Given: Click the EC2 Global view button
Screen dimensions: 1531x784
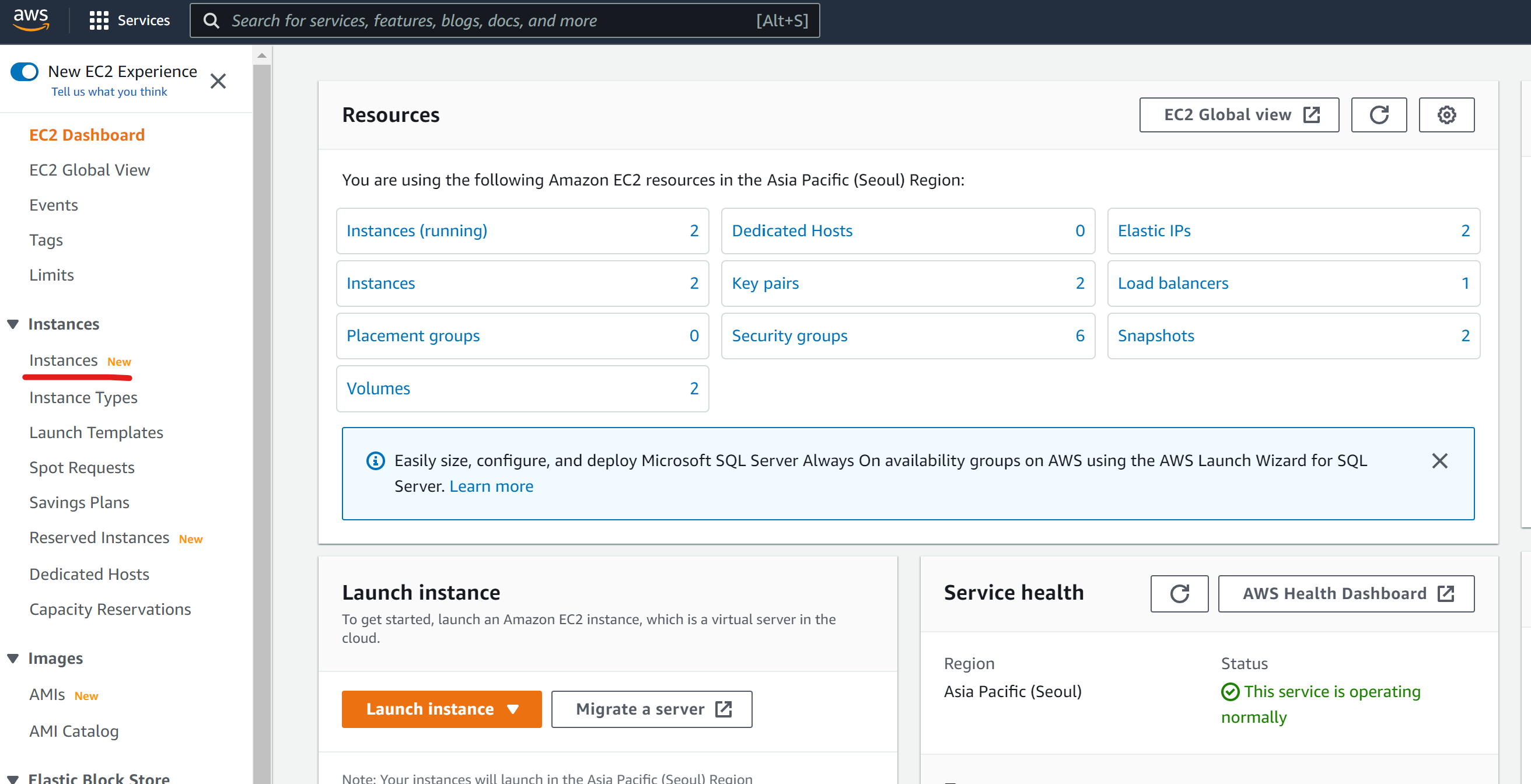Looking at the screenshot, I should click(x=1239, y=115).
